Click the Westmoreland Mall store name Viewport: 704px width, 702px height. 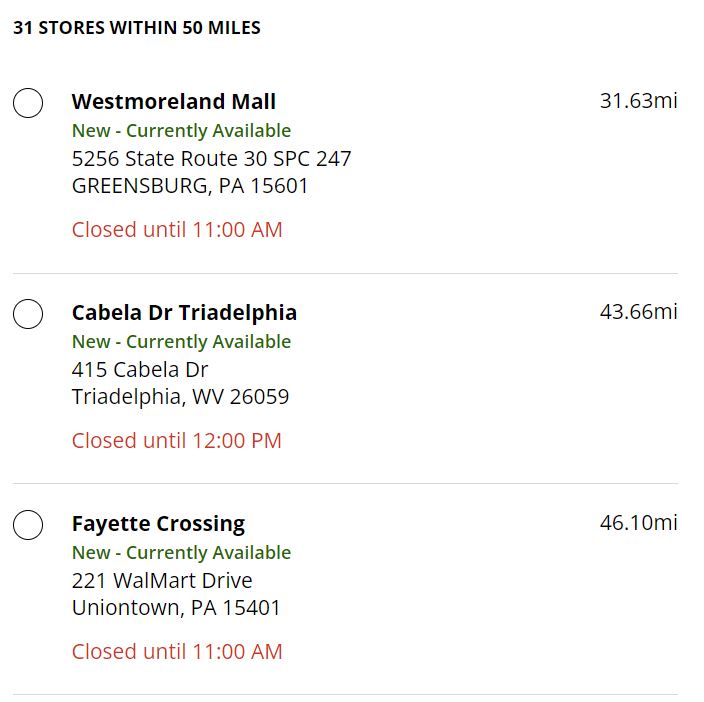(174, 101)
